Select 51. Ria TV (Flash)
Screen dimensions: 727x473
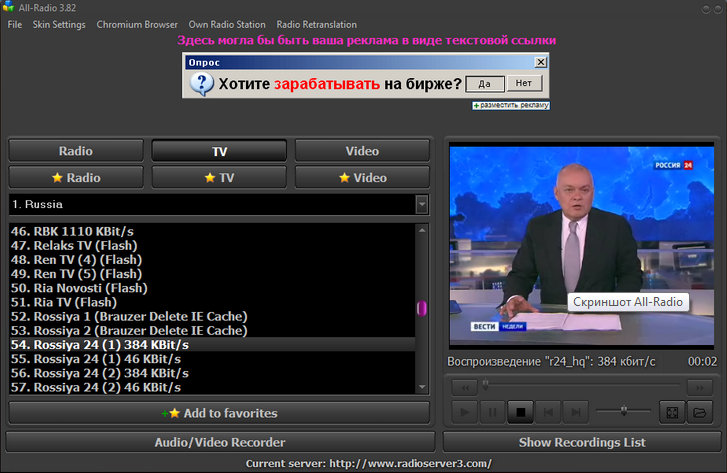pyautogui.click(x=212, y=302)
